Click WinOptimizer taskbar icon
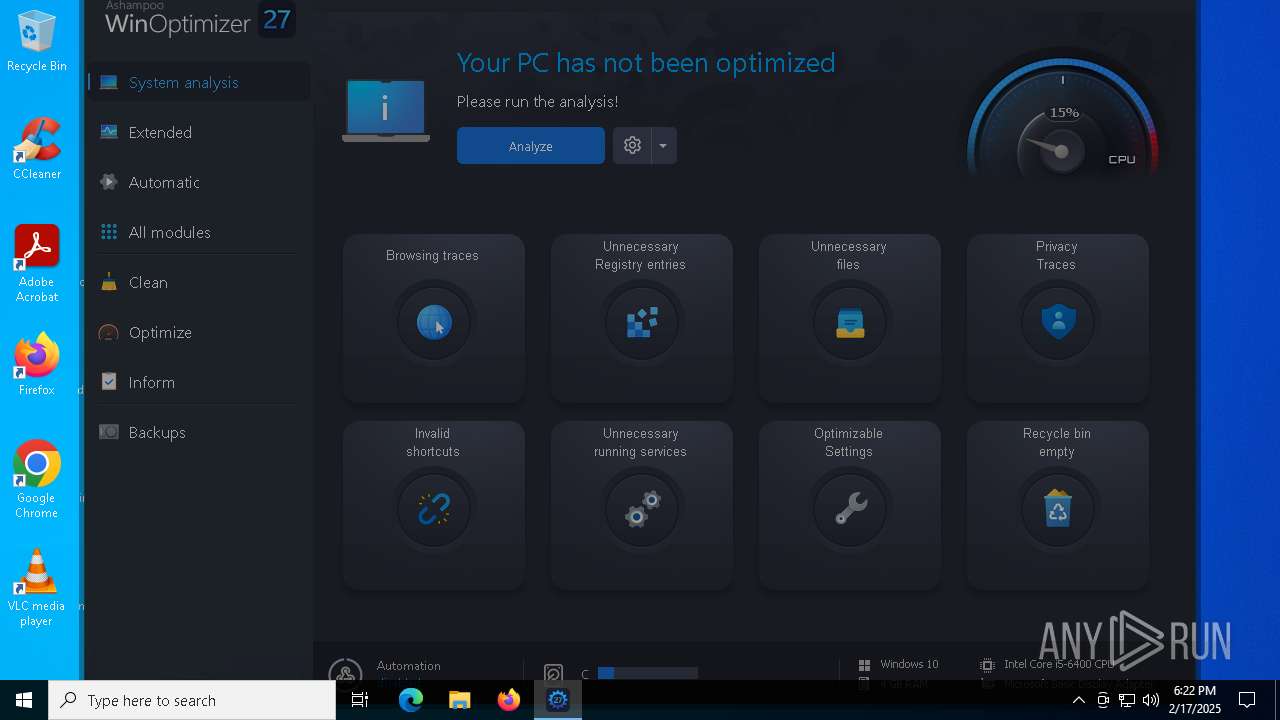1280x720 pixels. point(558,700)
